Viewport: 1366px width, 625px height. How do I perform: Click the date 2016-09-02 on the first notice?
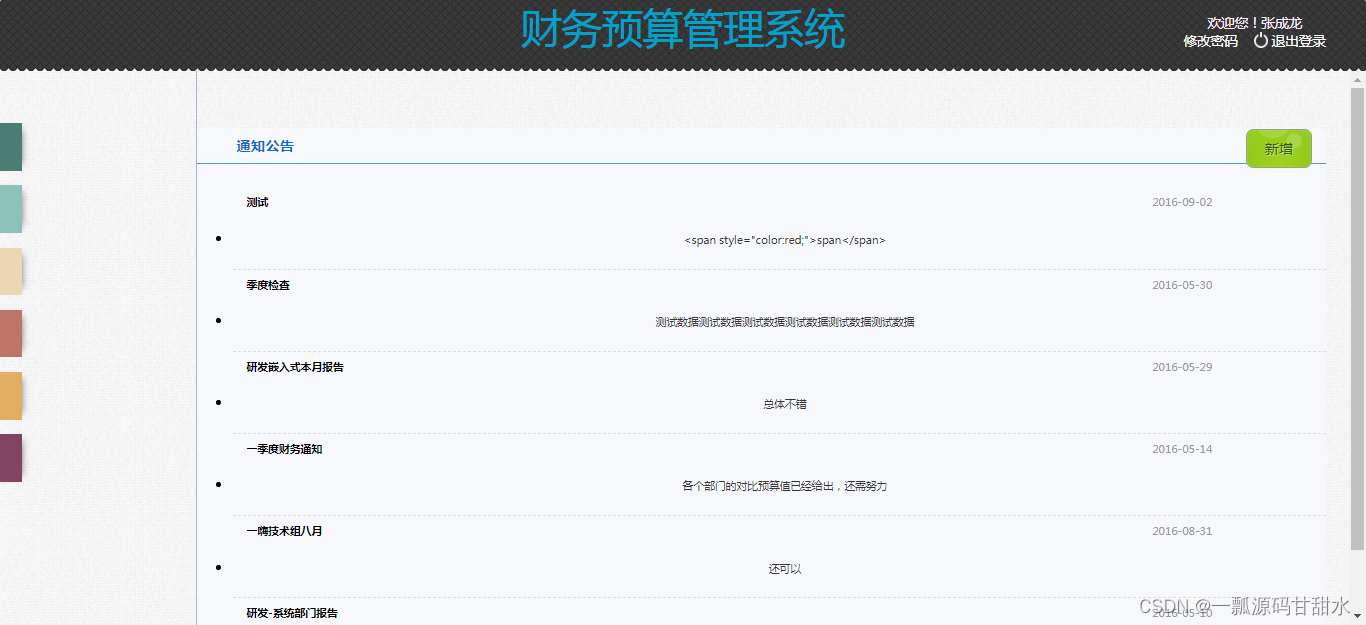tap(1183, 201)
